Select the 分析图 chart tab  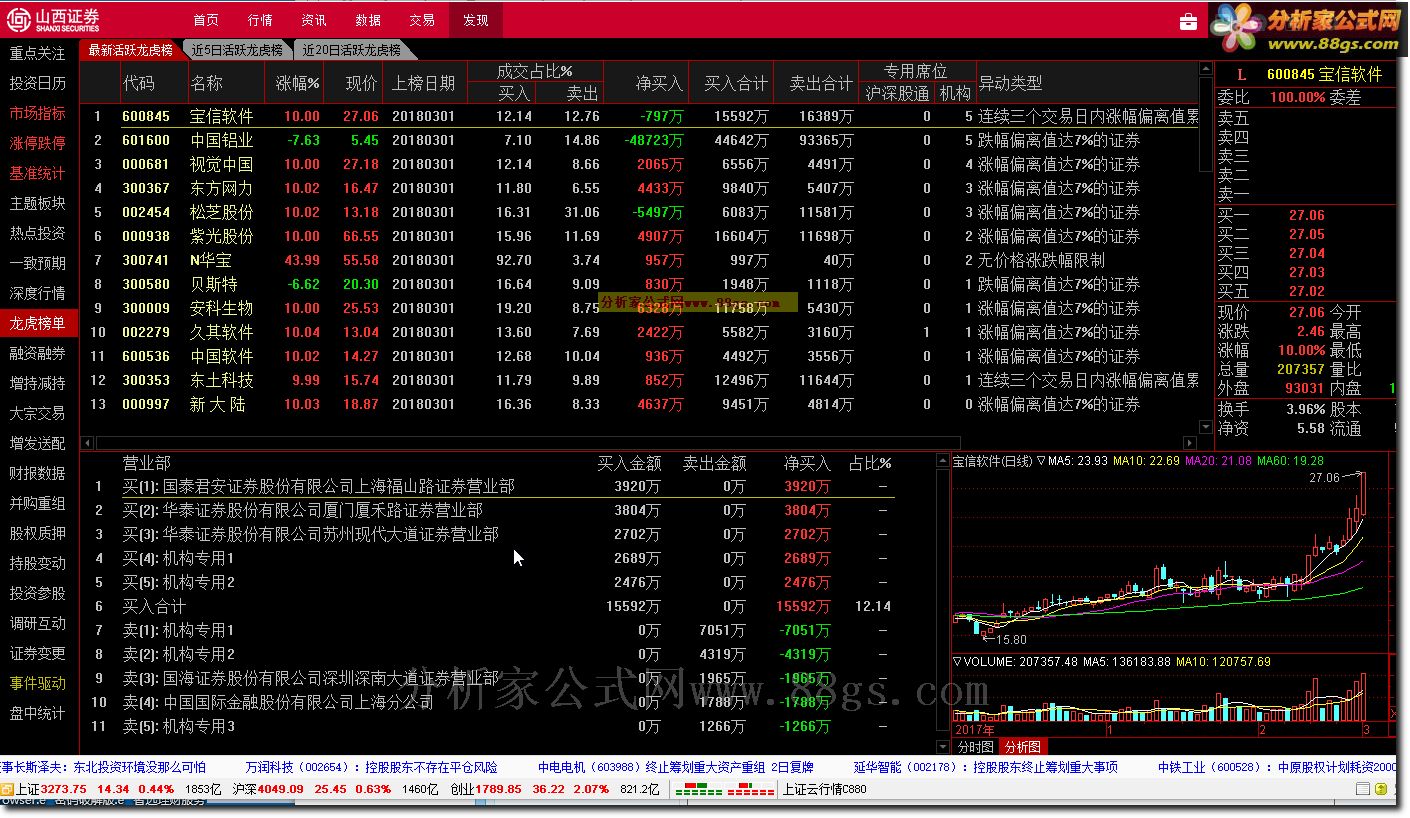[x=1022, y=747]
